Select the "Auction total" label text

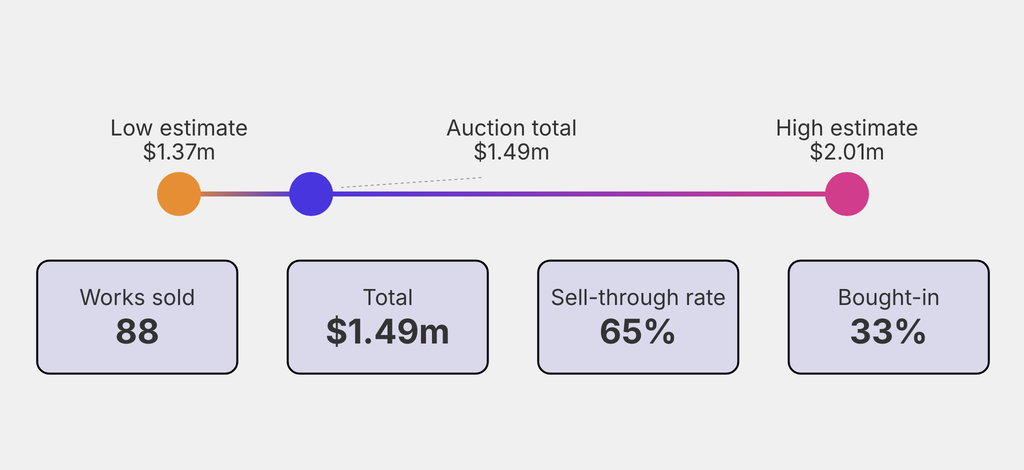[x=511, y=128]
